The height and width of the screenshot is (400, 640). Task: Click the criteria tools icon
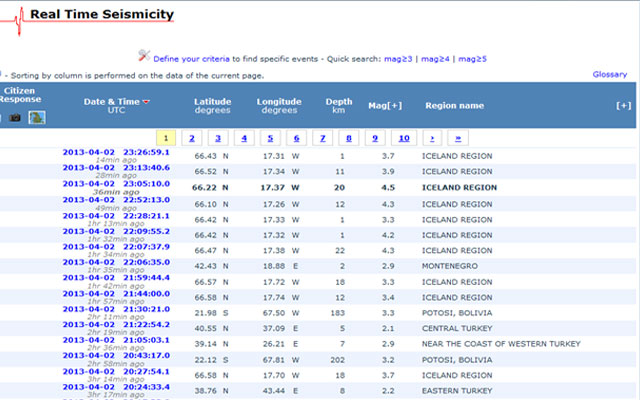[144, 56]
